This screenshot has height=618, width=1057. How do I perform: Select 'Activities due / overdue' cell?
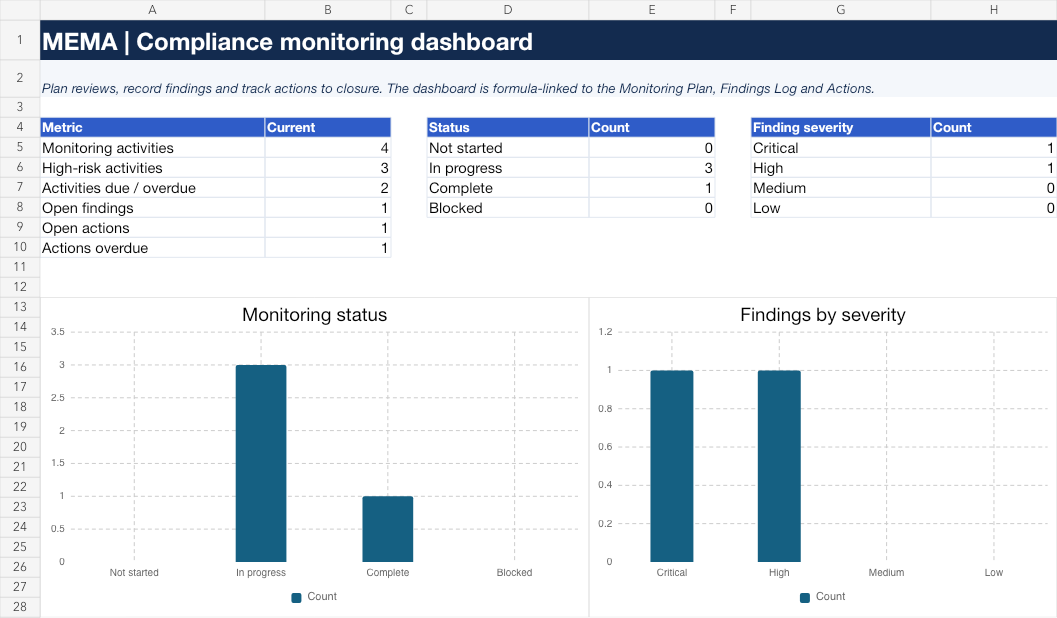coord(152,188)
